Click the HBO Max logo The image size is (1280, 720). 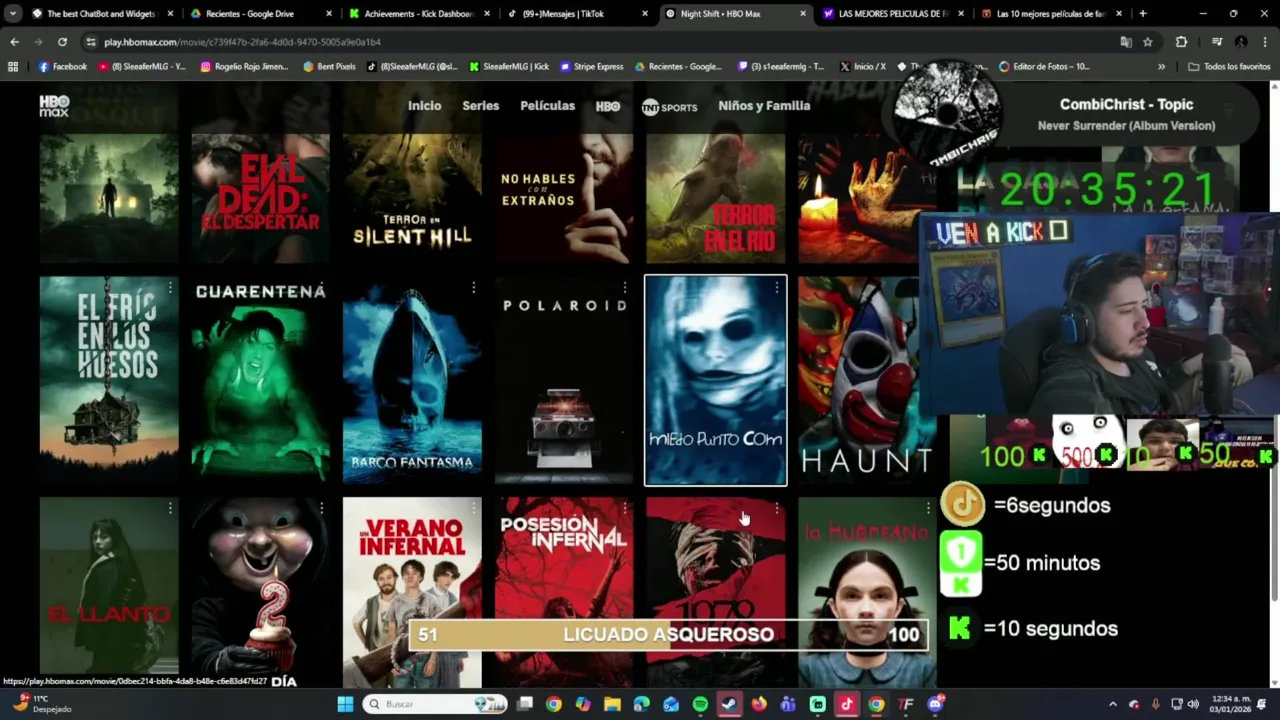(54, 106)
